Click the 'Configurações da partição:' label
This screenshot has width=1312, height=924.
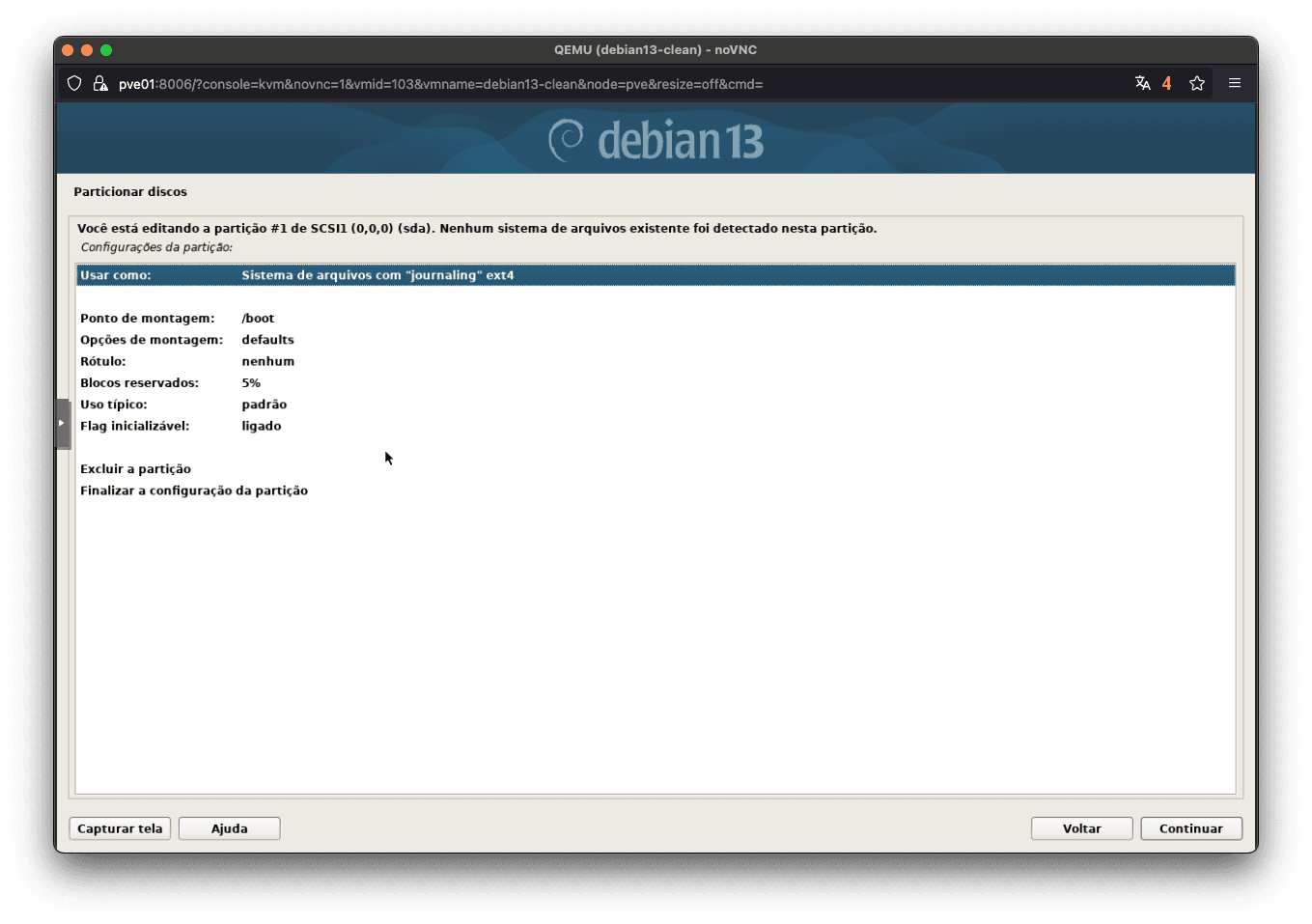156,247
